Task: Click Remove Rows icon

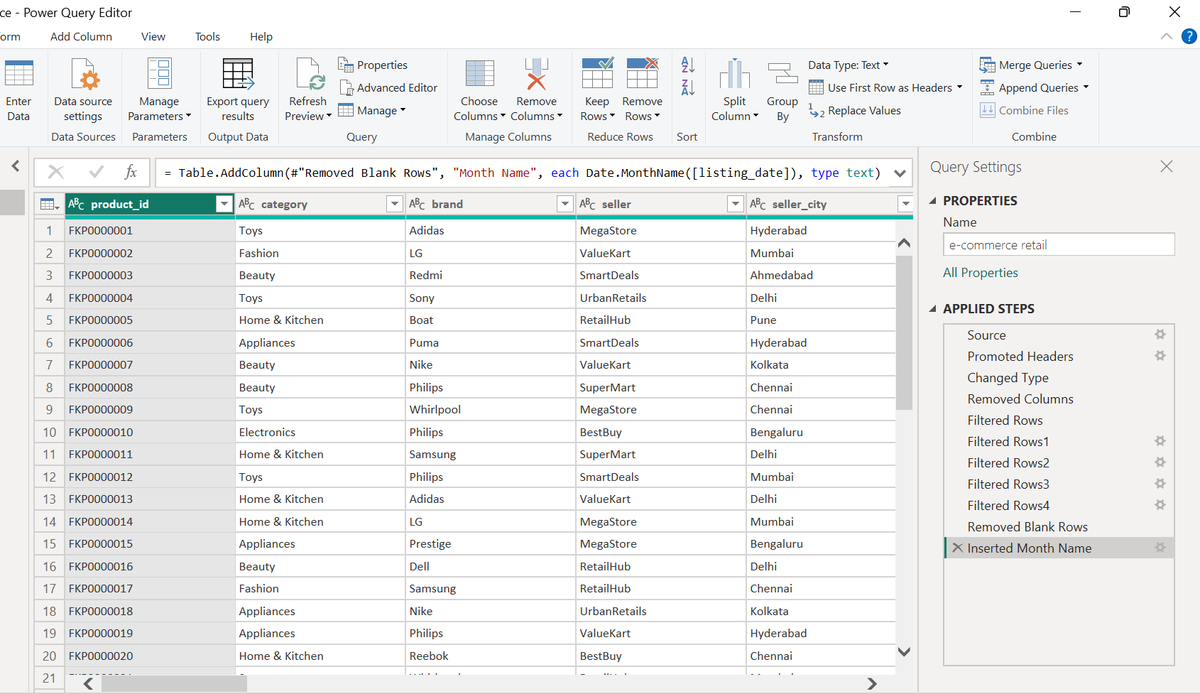Action: pos(642,75)
